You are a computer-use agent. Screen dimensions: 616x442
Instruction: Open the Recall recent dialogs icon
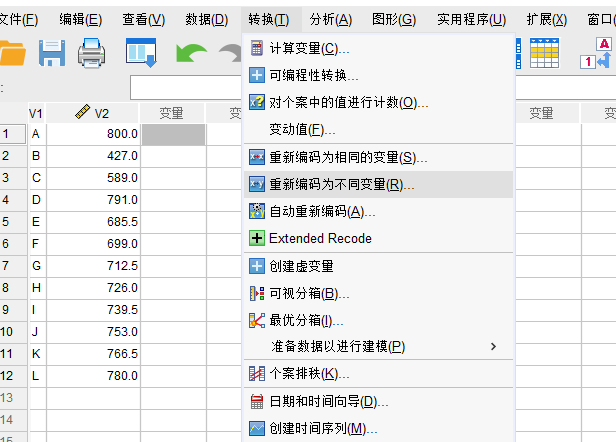point(141,53)
